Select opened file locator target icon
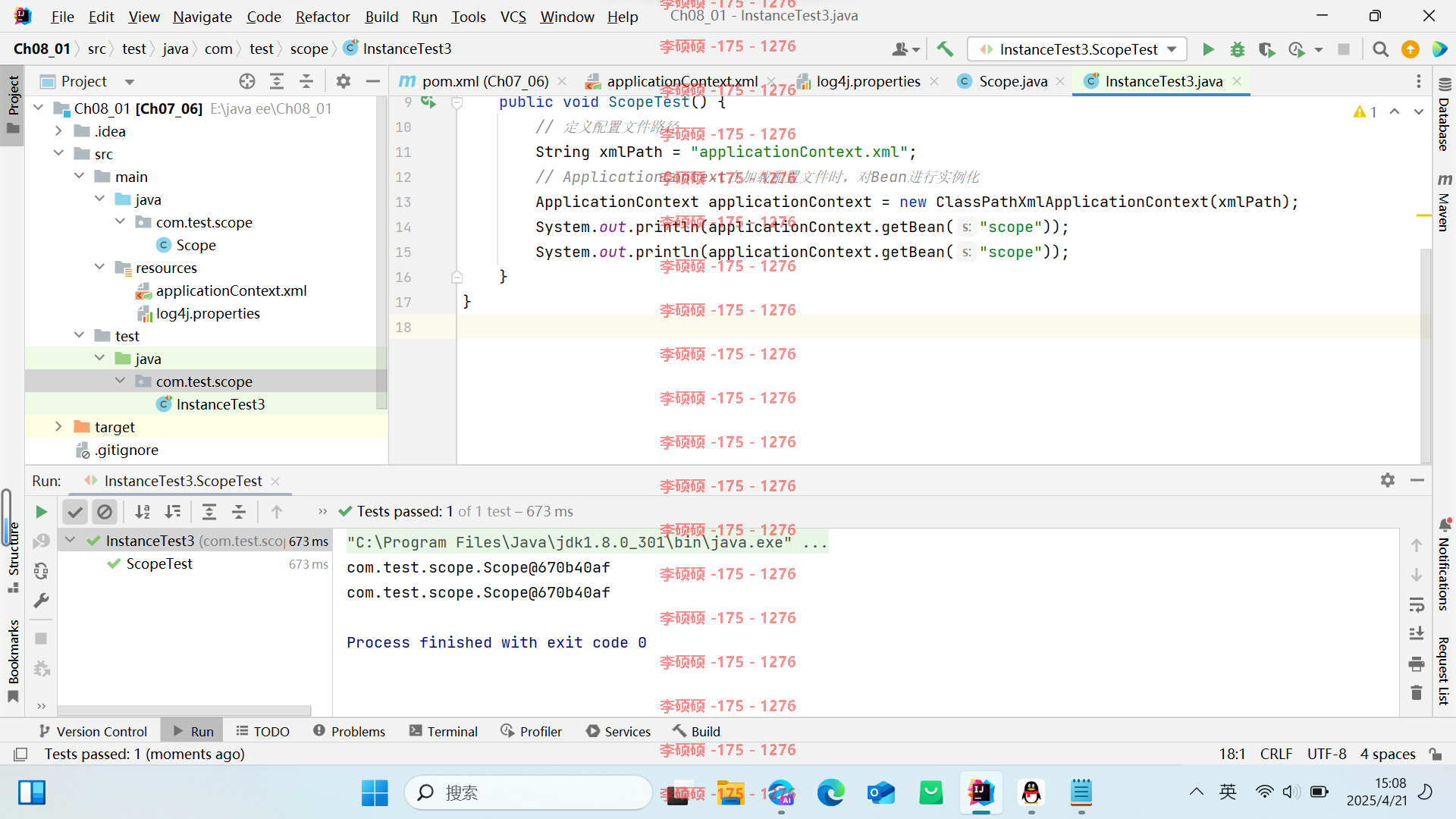Screen dimensions: 1456x819 click(x=247, y=81)
